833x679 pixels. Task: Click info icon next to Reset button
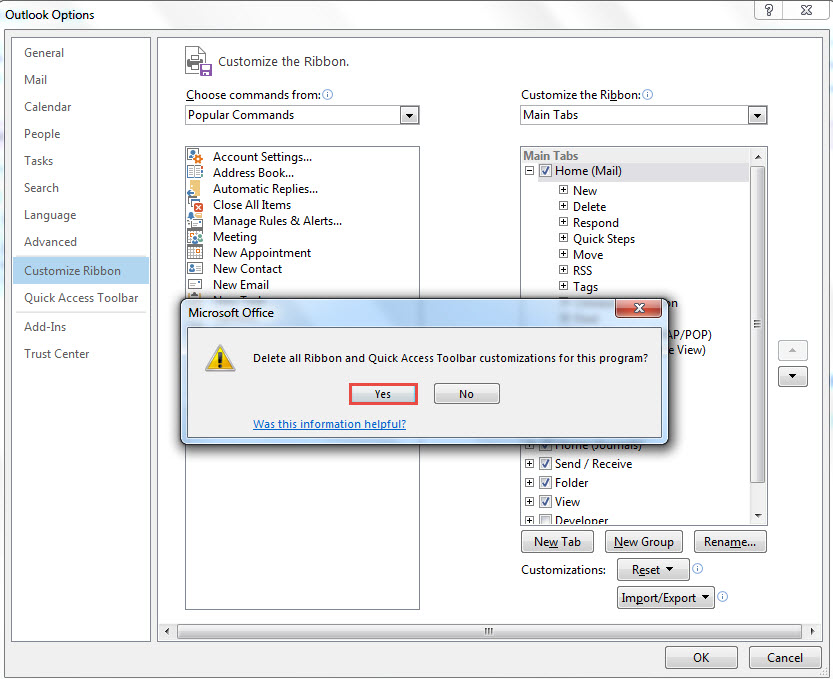pos(698,568)
